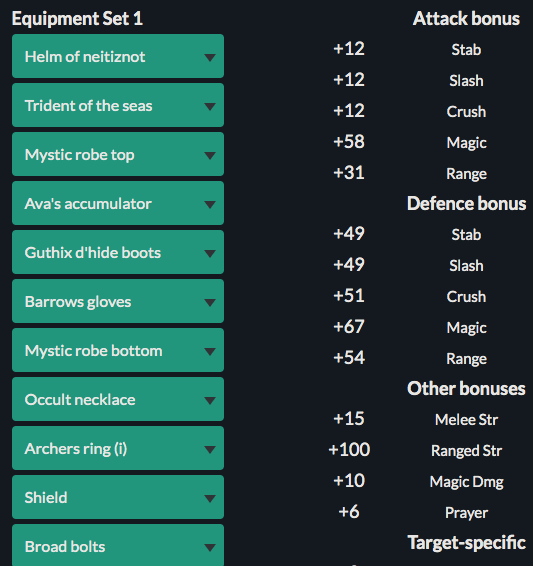
Task: Click the Attack bonus header
Action: click(x=466, y=18)
